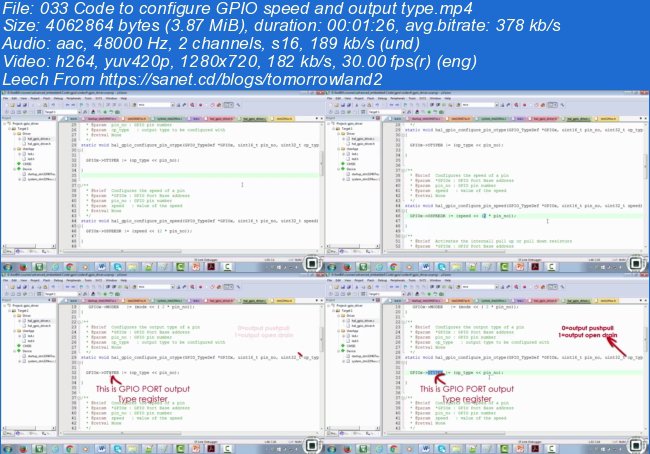
Task: Open the Debug menu in top-left frame
Action: pos(58,98)
